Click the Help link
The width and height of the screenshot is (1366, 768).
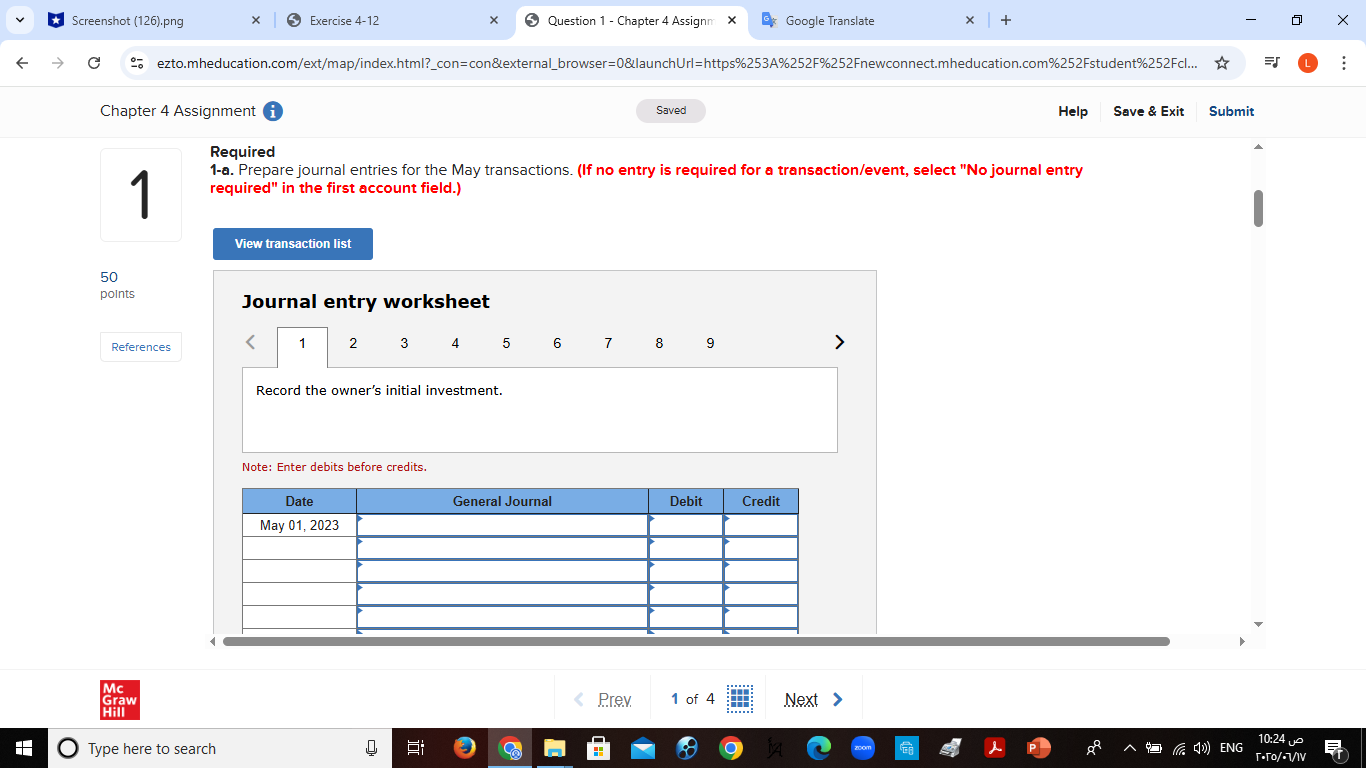pos(1073,111)
